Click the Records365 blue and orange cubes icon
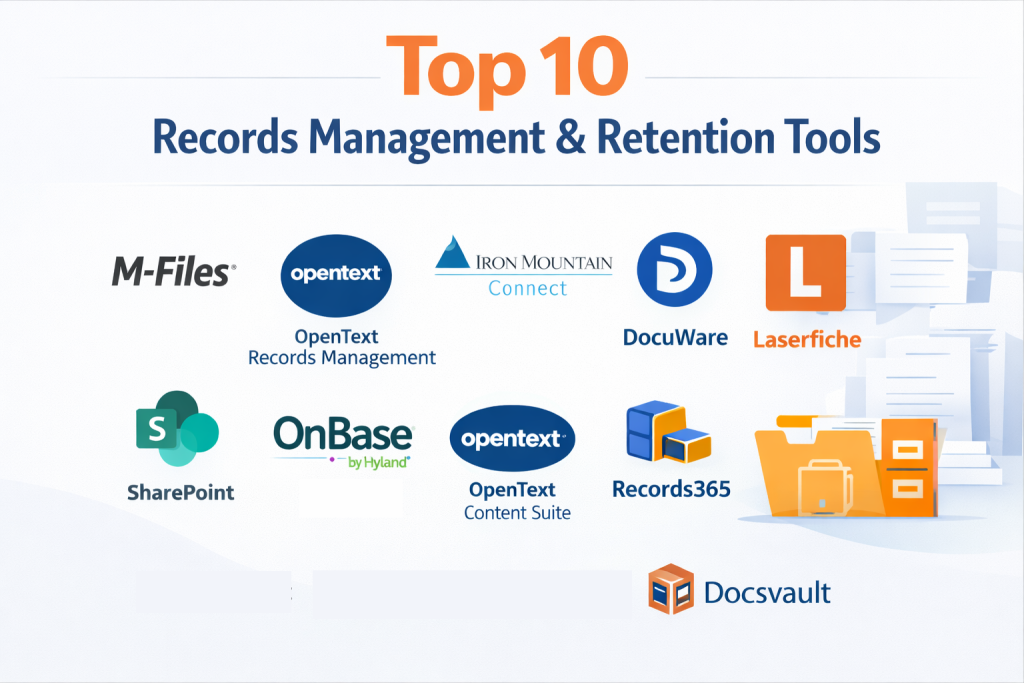Viewport: 1024px width, 683px height. tap(667, 431)
